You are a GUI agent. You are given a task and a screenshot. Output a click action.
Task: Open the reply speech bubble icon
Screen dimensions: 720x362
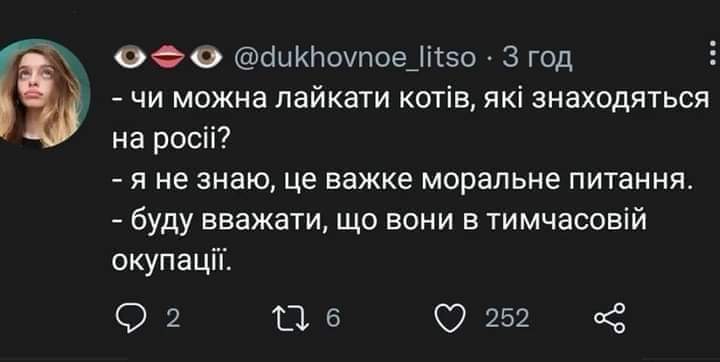pos(131,318)
